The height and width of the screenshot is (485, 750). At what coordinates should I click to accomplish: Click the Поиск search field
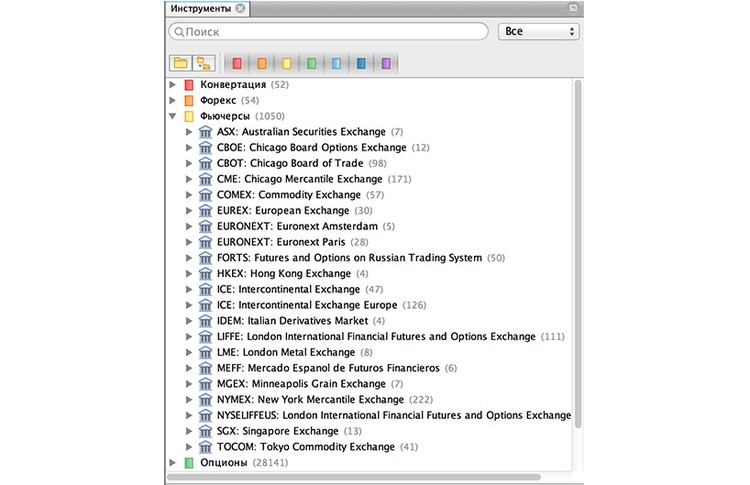pos(329,32)
